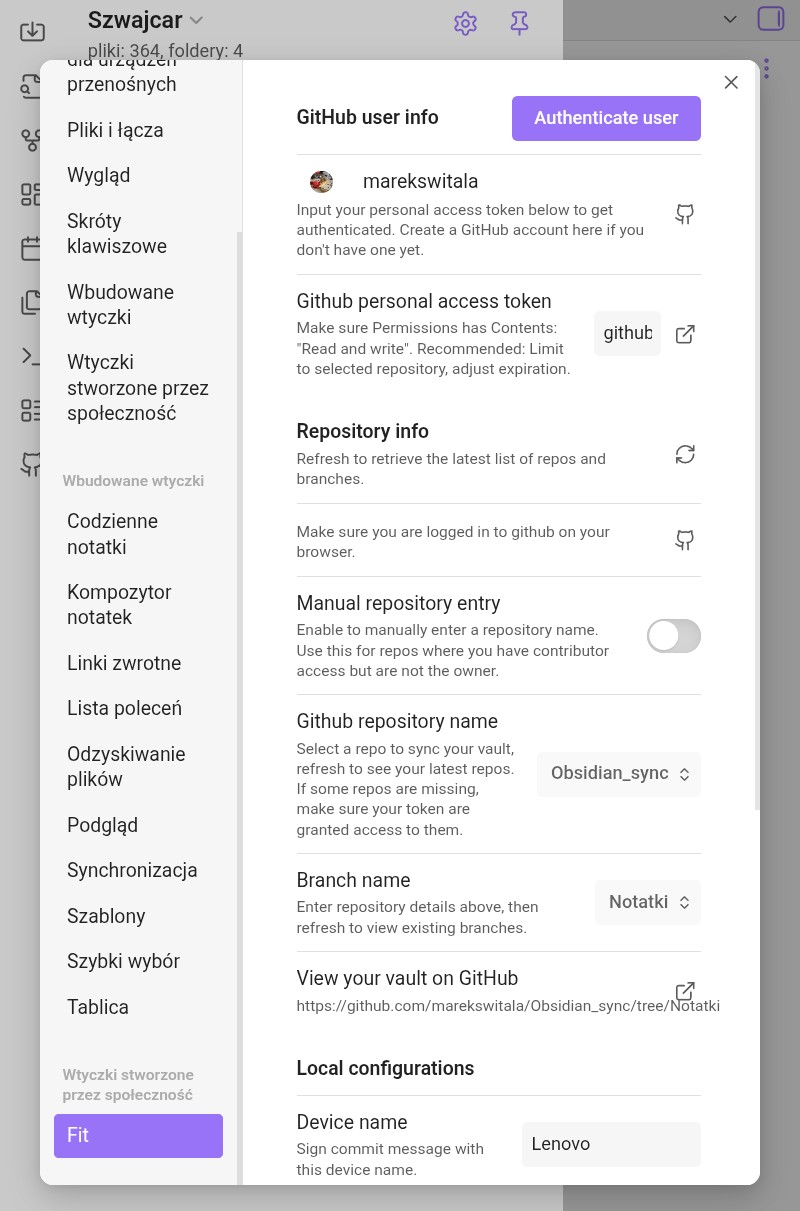
Task: Click the pin icon next to the gear
Action: 519,22
